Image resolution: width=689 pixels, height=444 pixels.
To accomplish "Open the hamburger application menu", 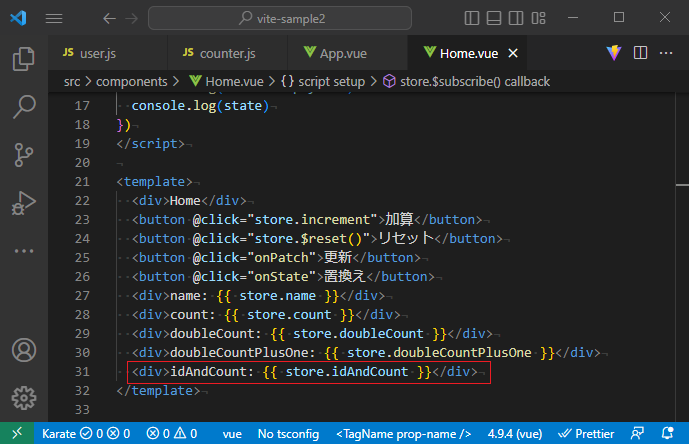I will [54, 18].
